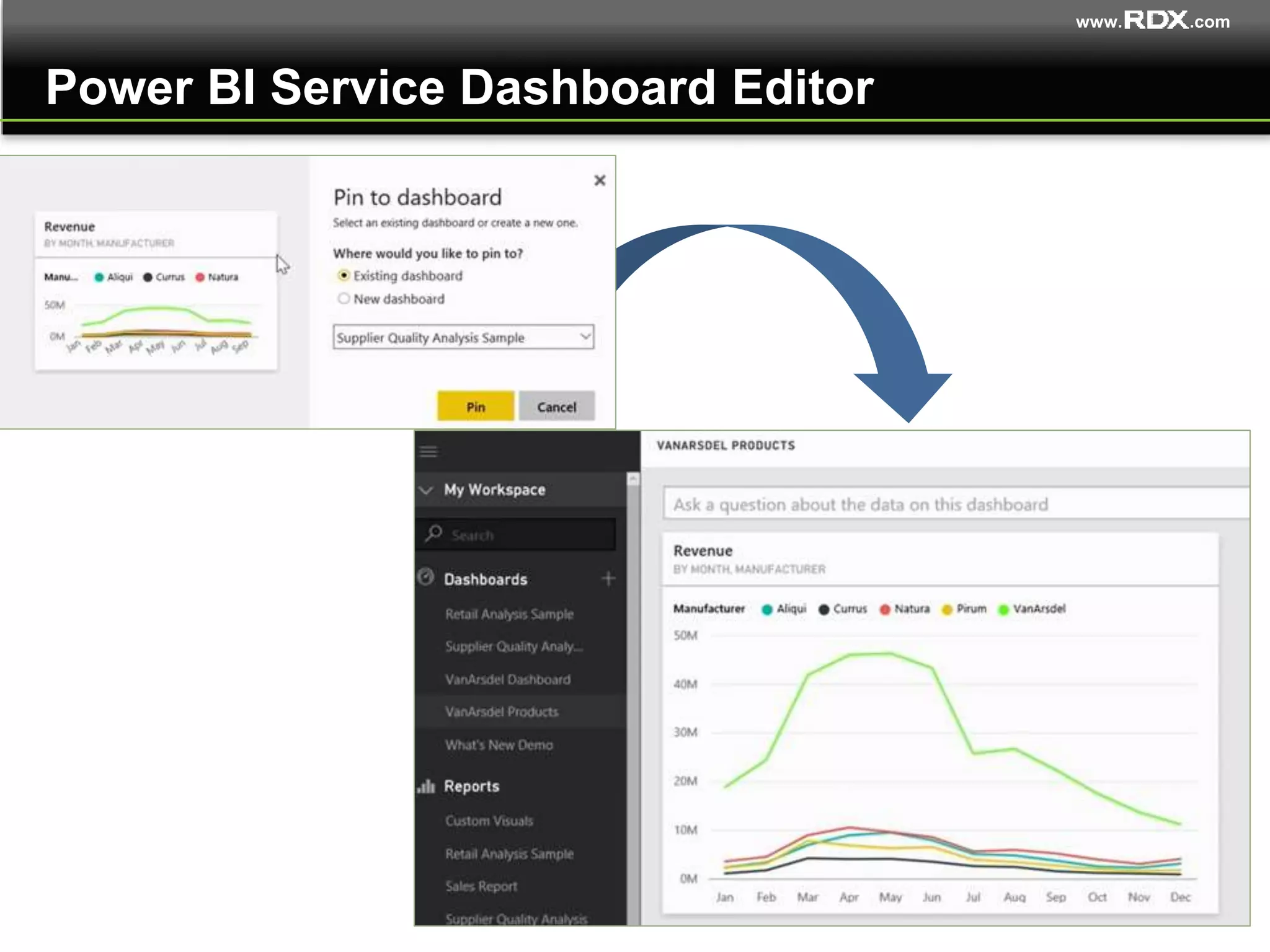
Task: Open the Reports section heading
Action: tap(472, 787)
